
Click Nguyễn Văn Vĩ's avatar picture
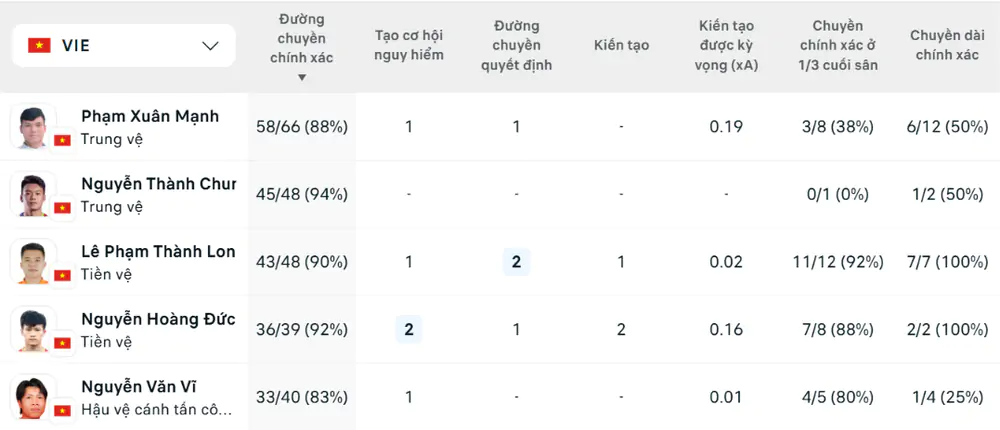click(x=33, y=397)
